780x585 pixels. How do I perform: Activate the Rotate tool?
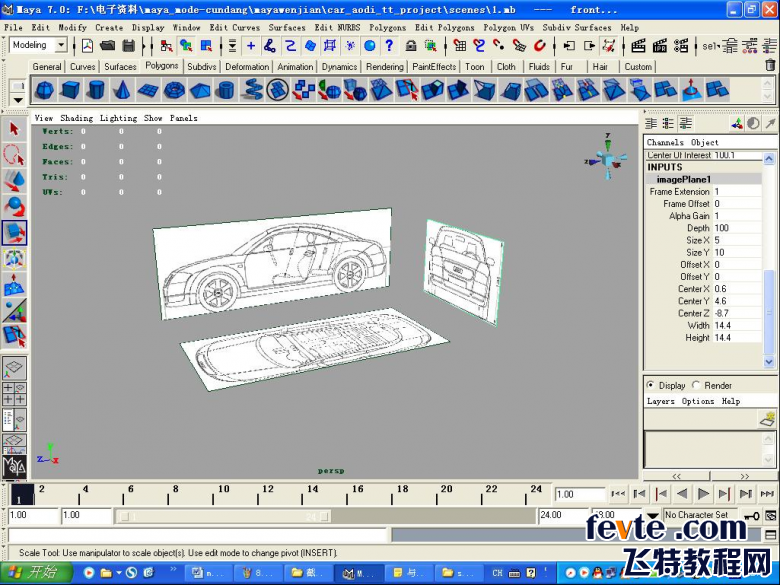[14, 207]
